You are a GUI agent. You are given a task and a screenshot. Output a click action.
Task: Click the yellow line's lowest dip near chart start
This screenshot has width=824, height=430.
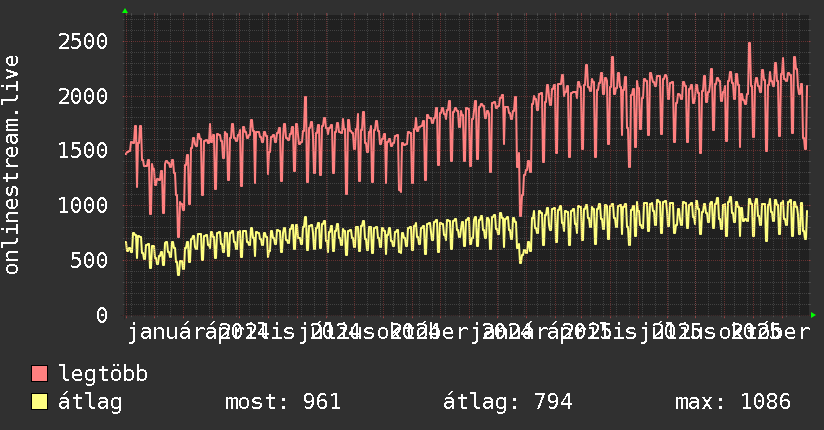click(x=179, y=273)
